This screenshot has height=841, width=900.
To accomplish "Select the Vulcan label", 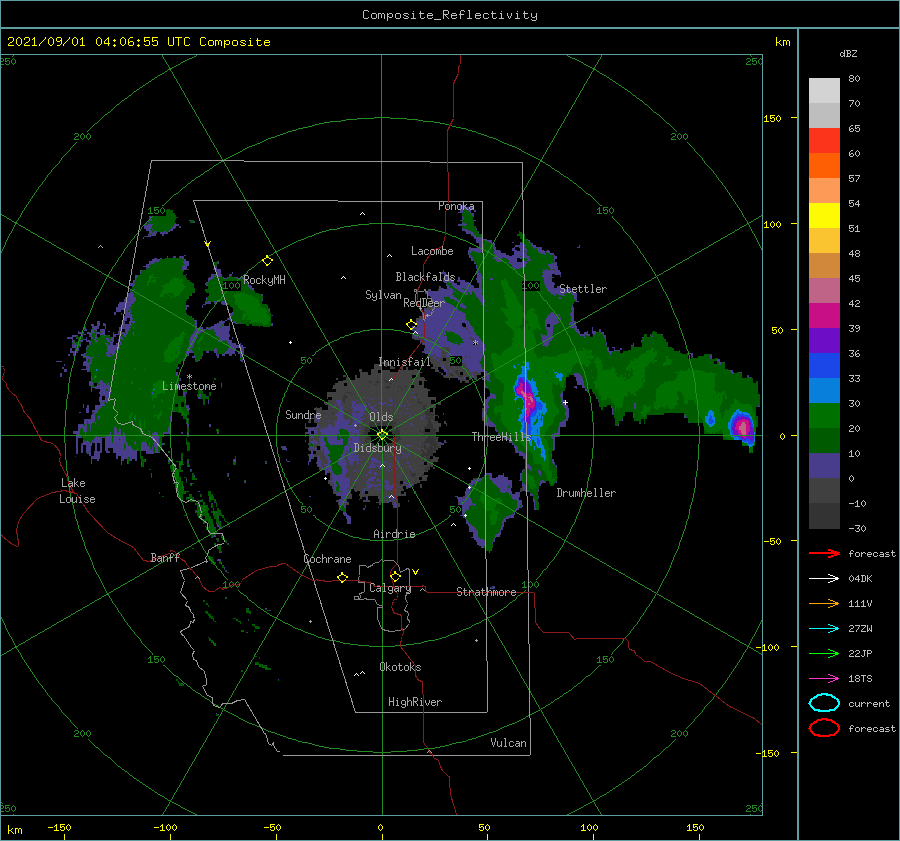I will pyautogui.click(x=508, y=743).
